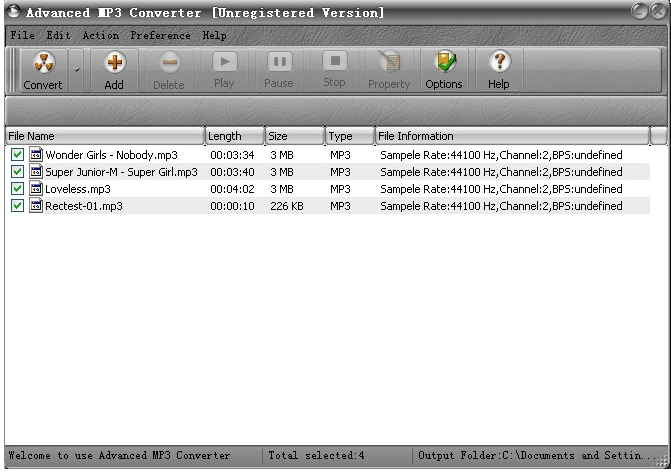
Task: Click file icon next to Loveless.mp3
Action: [36, 188]
